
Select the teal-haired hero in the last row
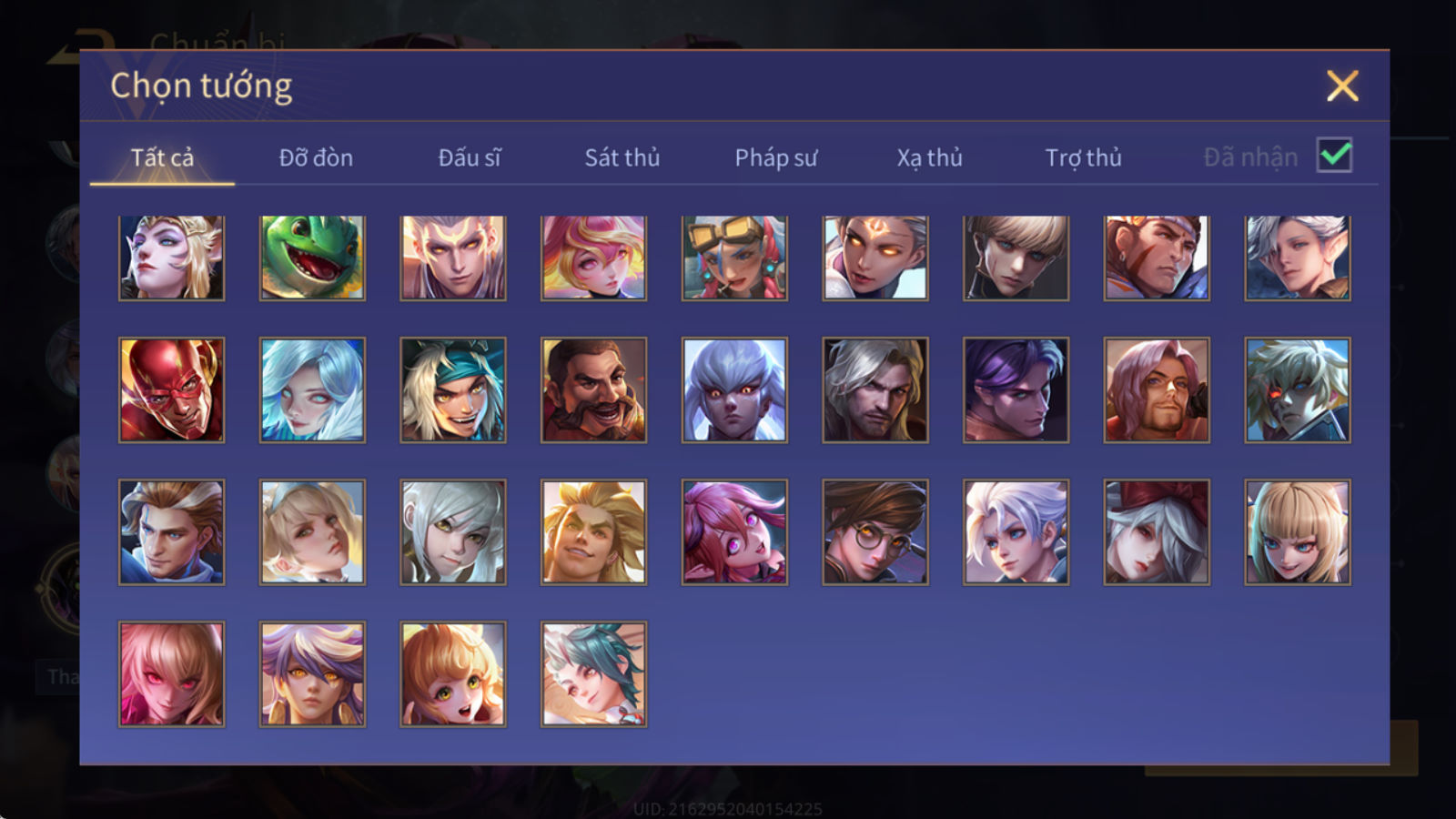(x=593, y=674)
